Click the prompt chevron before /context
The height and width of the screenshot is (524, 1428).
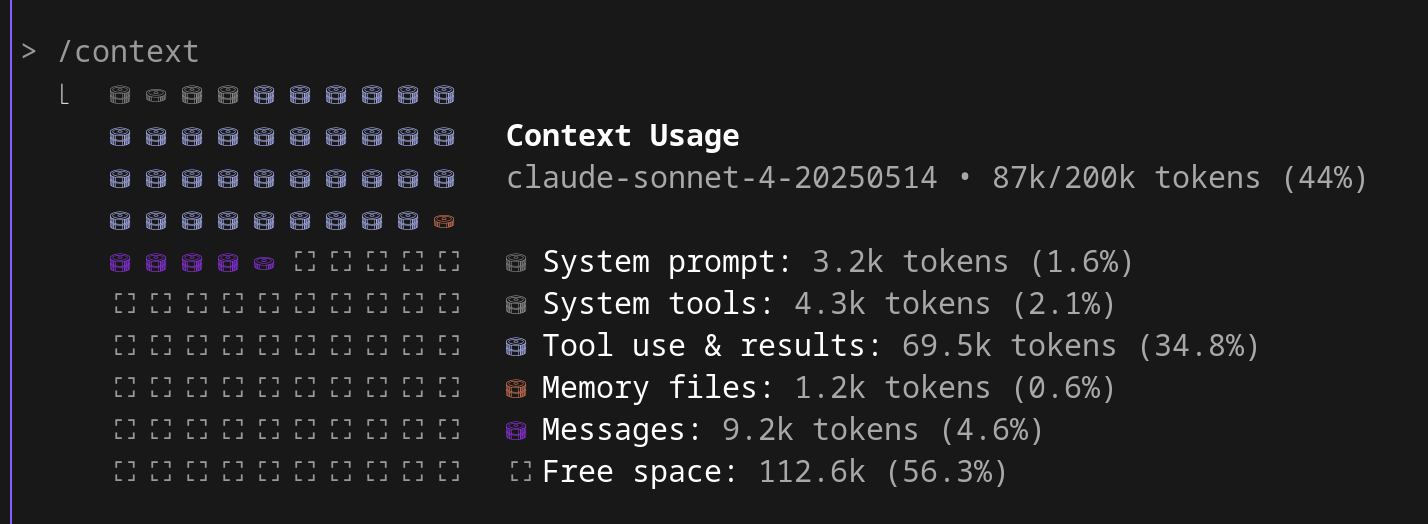pos(29,51)
